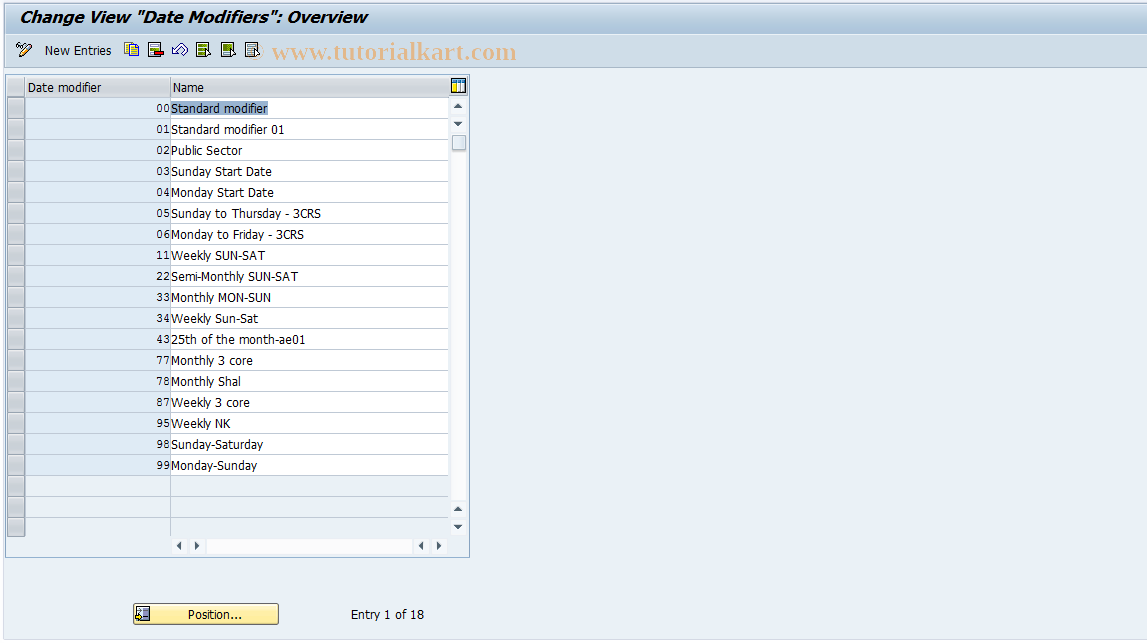Click horizontal scroll right arrow near left
The image size is (1147, 643).
pyautogui.click(x=197, y=546)
